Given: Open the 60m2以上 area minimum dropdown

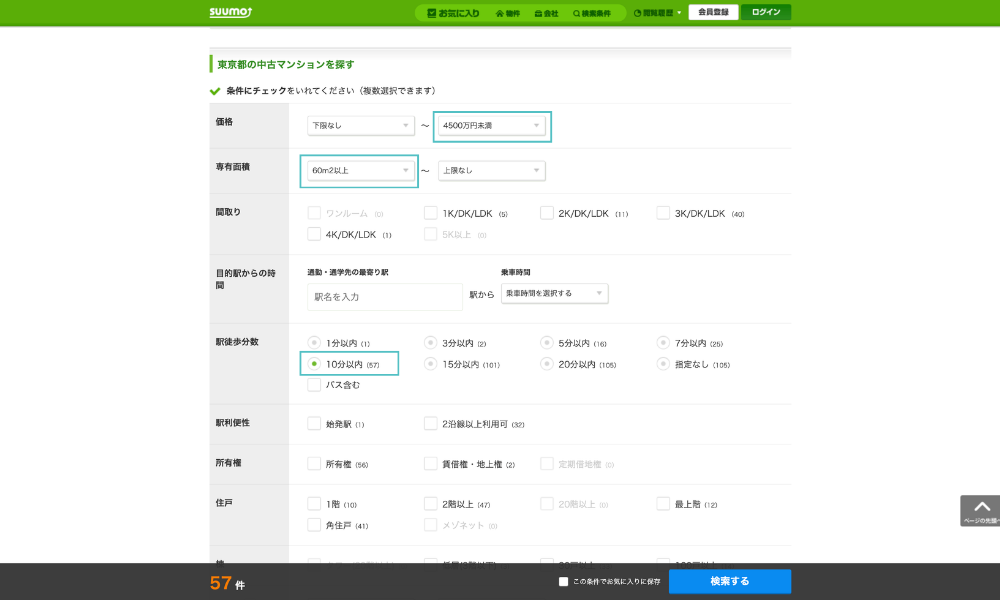Looking at the screenshot, I should pos(360,170).
